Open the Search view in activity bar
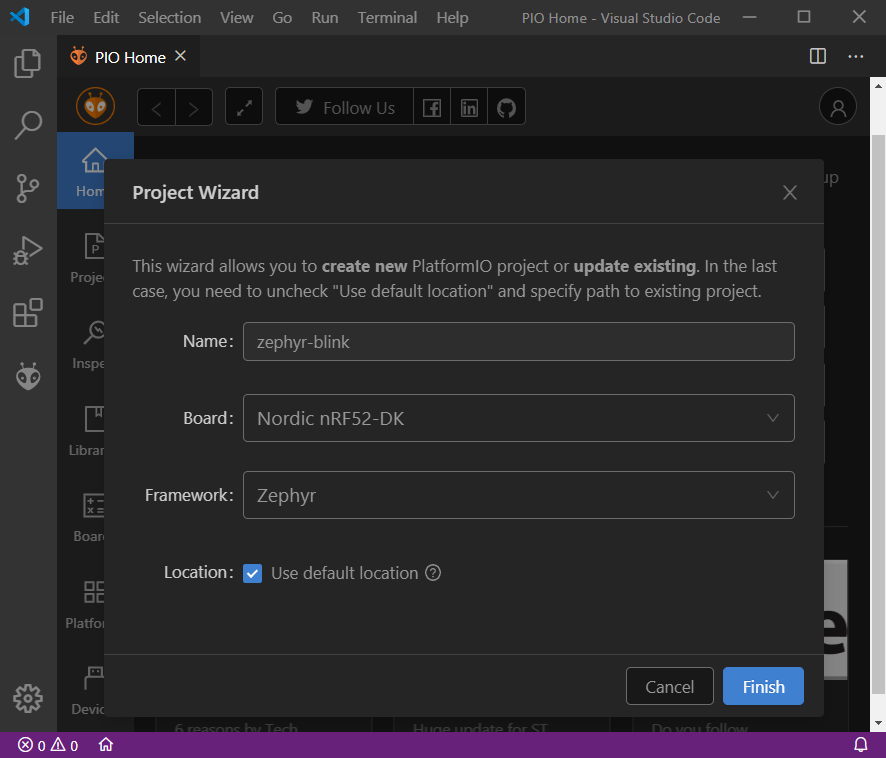886x758 pixels. coord(28,125)
